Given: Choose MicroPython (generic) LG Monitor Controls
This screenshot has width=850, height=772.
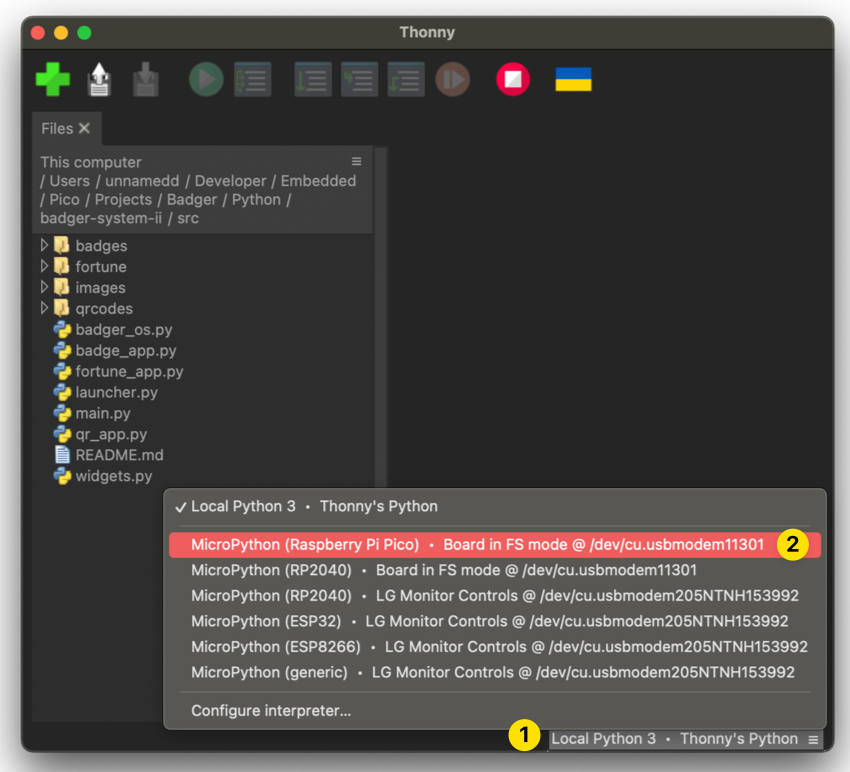Looking at the screenshot, I should click(494, 672).
